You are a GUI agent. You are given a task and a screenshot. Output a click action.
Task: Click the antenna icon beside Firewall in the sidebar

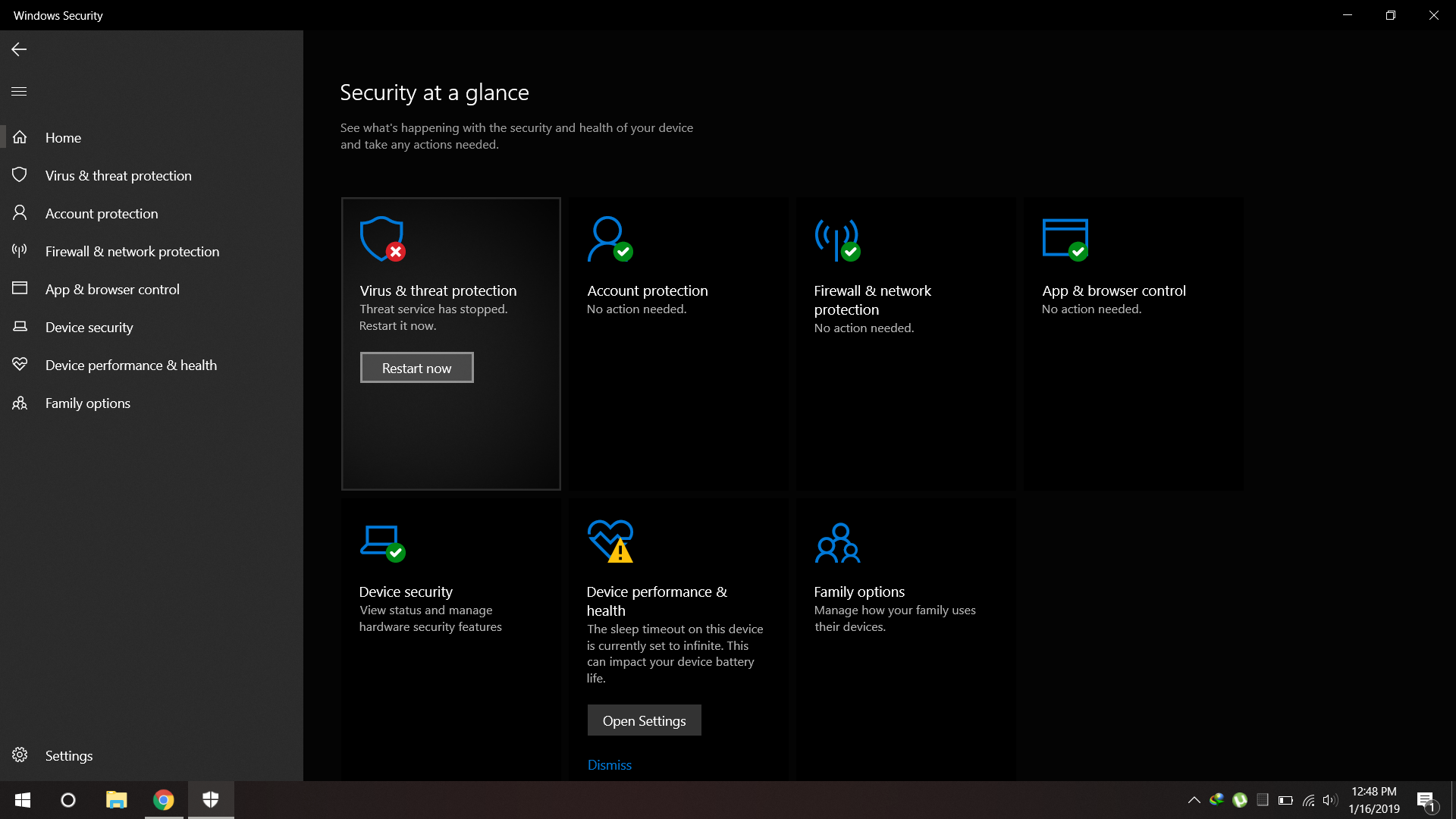coord(20,251)
